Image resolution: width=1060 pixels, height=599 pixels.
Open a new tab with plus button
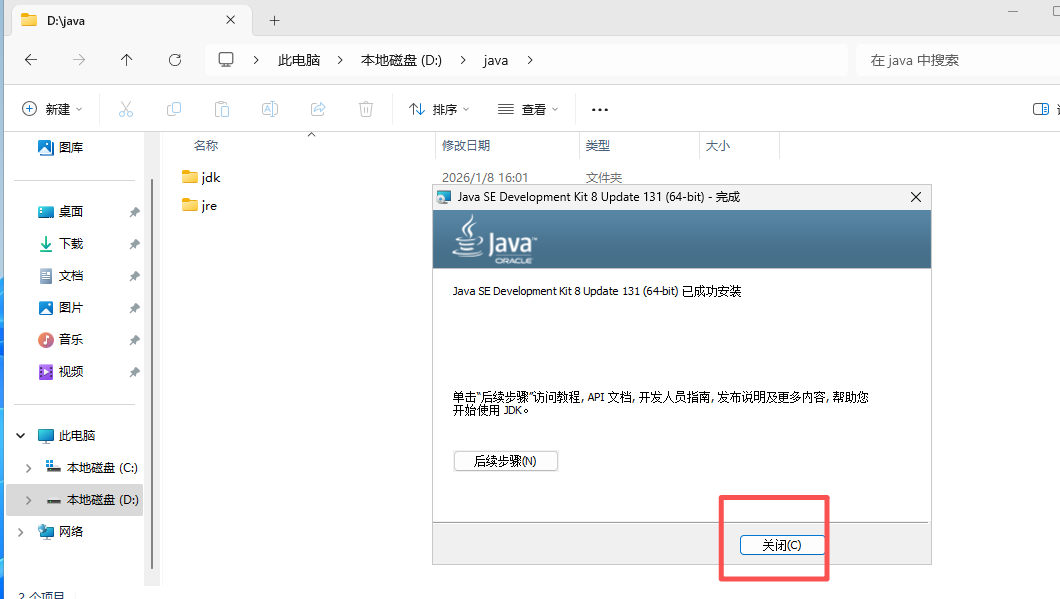(x=274, y=20)
